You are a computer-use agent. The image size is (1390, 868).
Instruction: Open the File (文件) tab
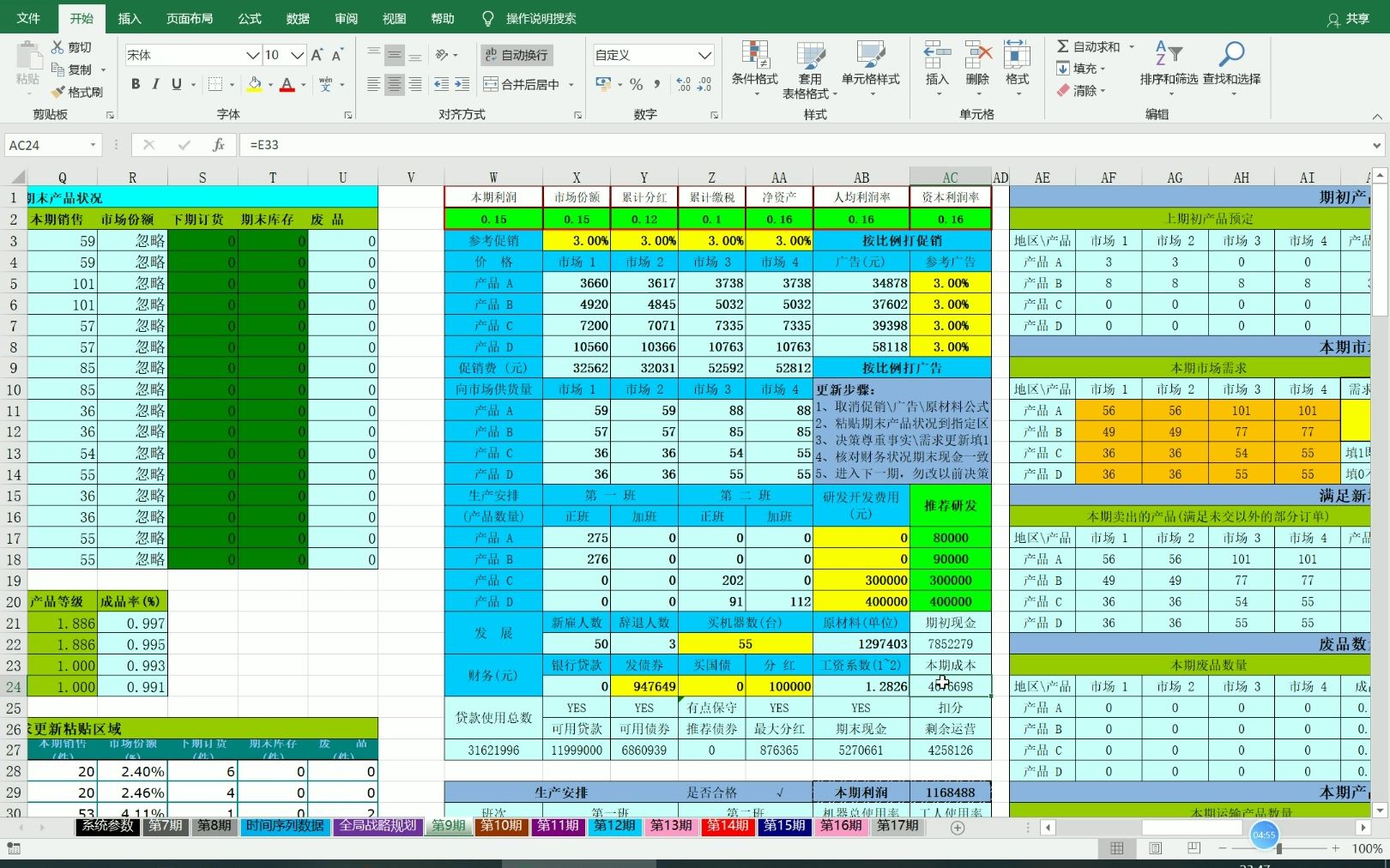point(28,18)
